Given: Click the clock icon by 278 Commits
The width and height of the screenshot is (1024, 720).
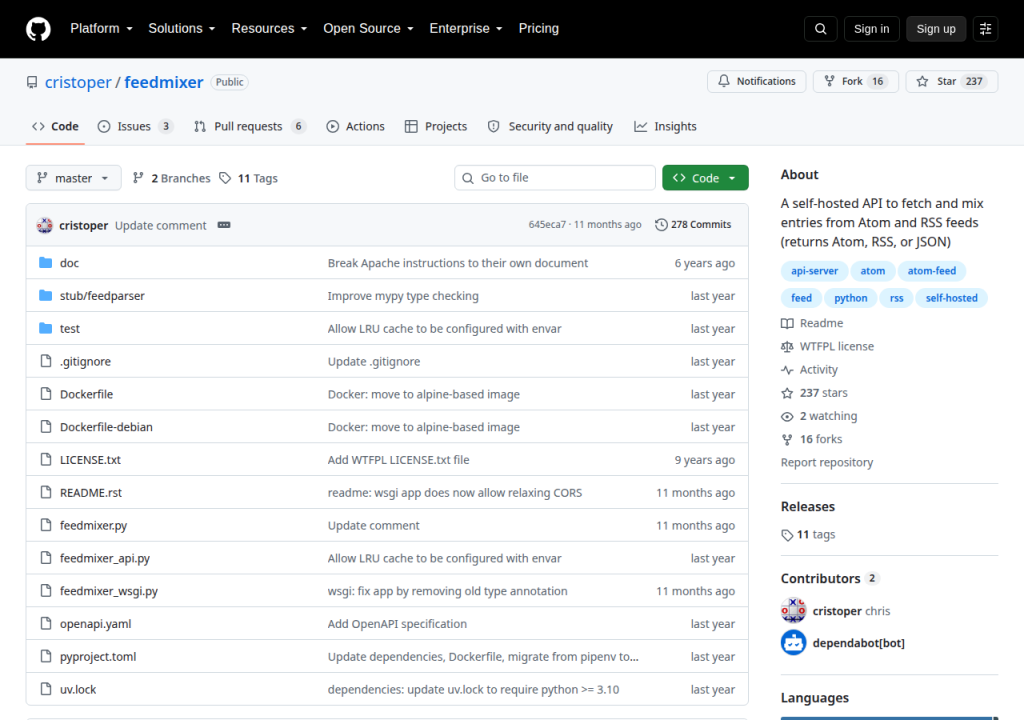Looking at the screenshot, I should tap(661, 225).
